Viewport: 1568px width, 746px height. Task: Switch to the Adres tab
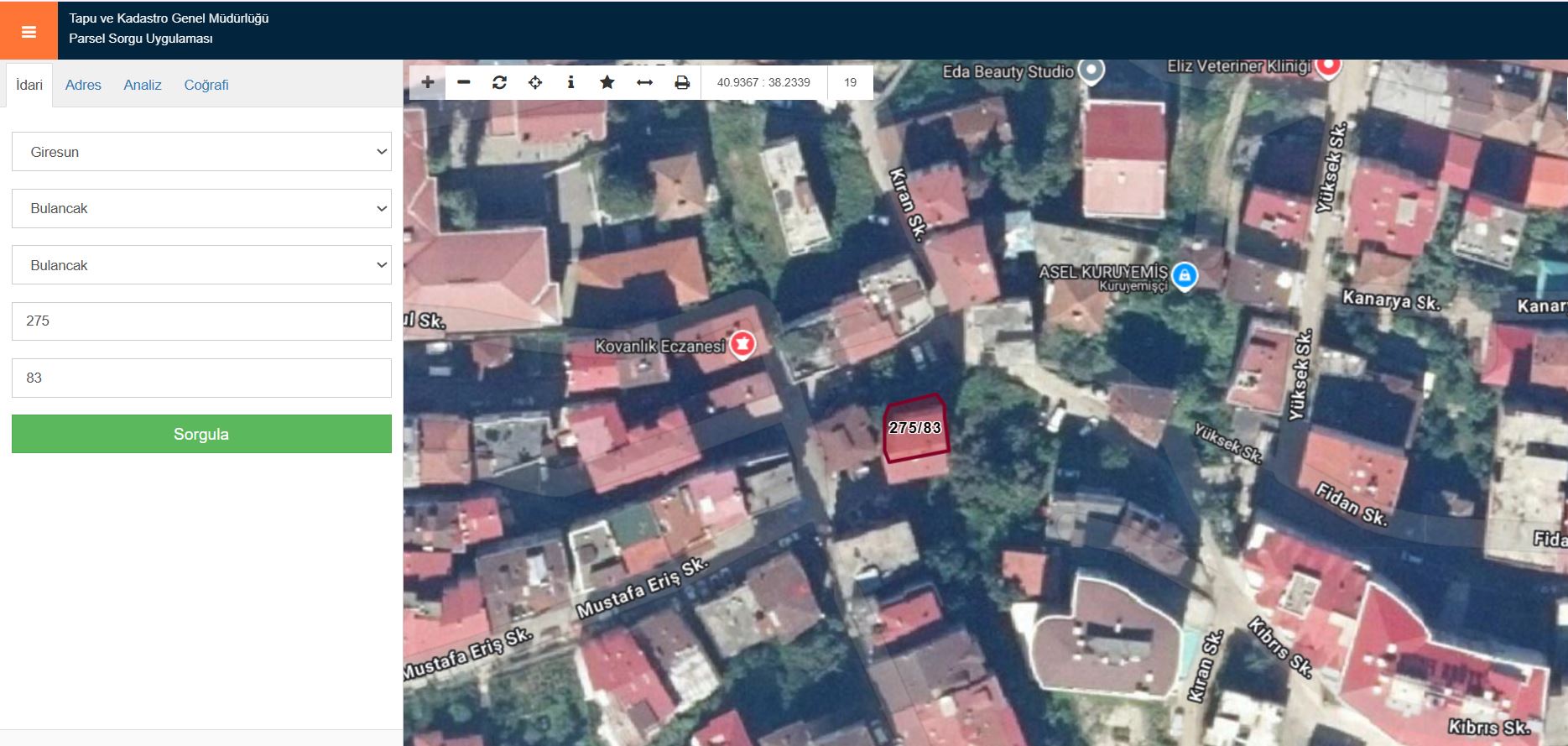click(83, 85)
